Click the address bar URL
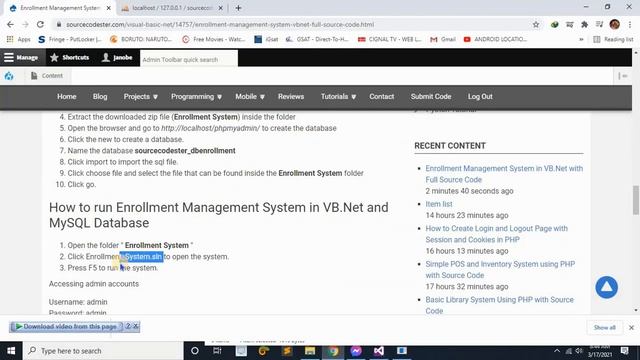 (220, 24)
